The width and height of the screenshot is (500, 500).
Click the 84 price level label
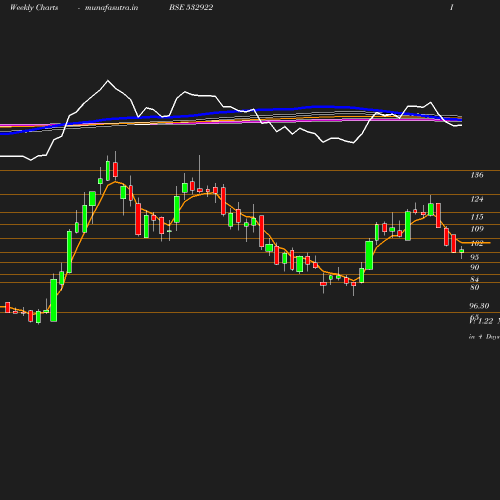click(x=475, y=279)
